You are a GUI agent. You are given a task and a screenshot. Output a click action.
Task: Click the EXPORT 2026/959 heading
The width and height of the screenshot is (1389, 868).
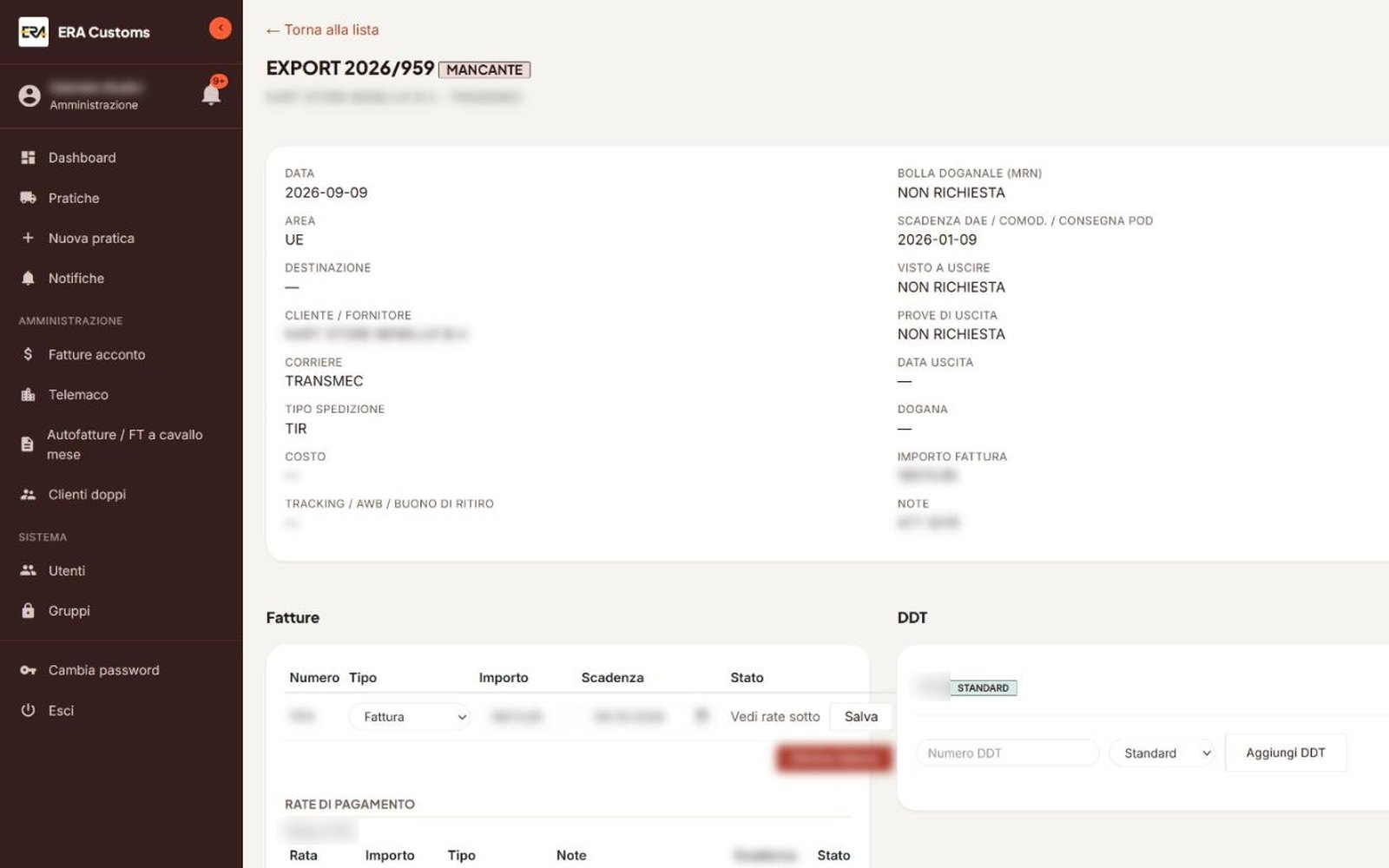350,69
